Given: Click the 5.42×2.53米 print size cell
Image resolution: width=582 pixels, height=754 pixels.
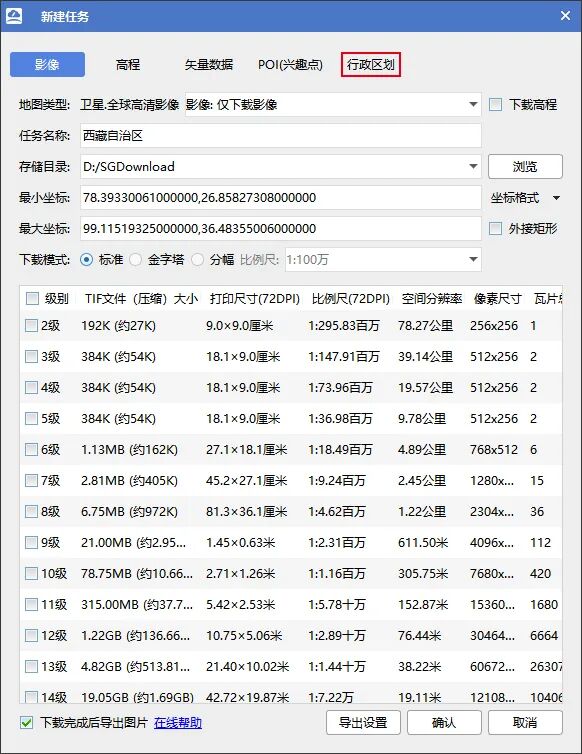Looking at the screenshot, I should pos(240,604).
